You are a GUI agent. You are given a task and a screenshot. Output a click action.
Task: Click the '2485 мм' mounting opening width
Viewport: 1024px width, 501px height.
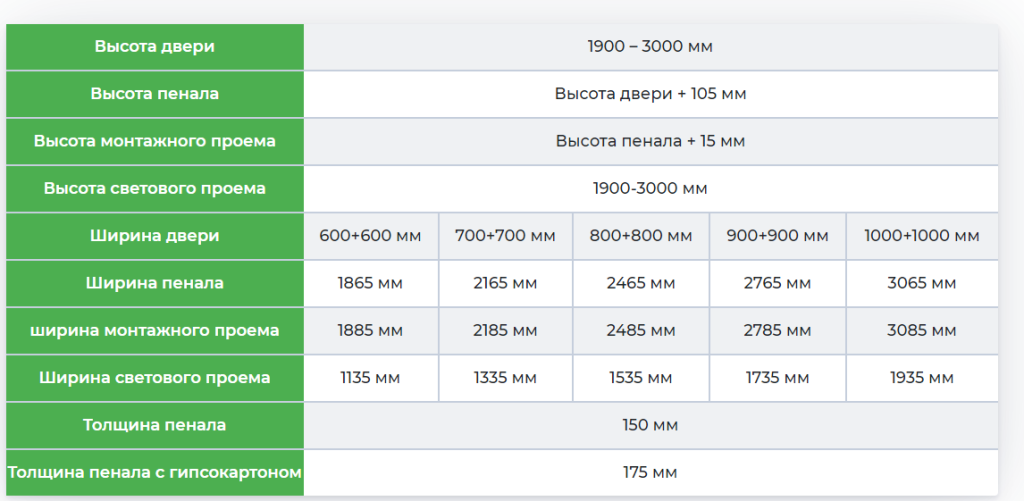641,331
